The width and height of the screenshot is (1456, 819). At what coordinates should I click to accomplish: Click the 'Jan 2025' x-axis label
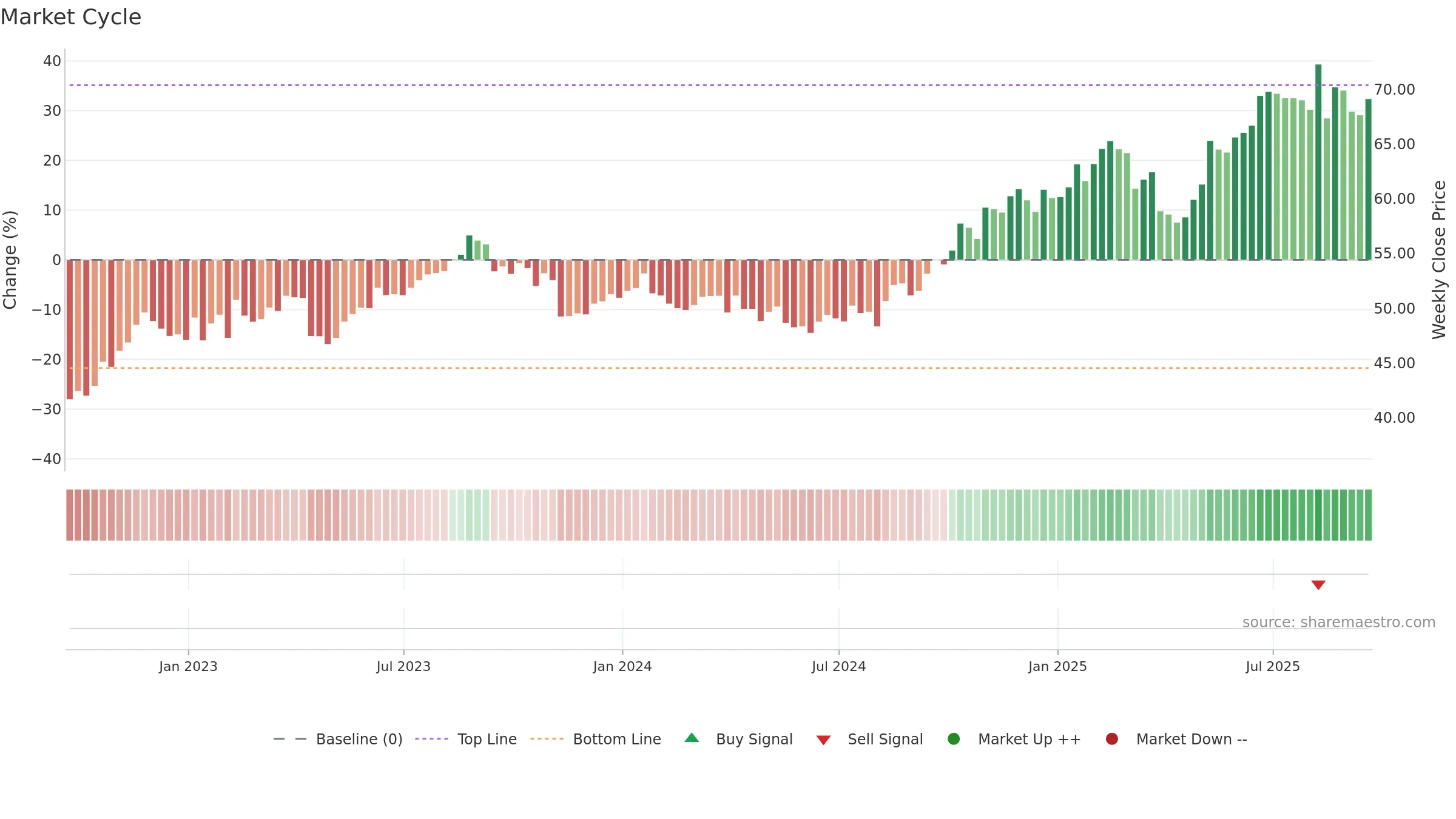1057,666
